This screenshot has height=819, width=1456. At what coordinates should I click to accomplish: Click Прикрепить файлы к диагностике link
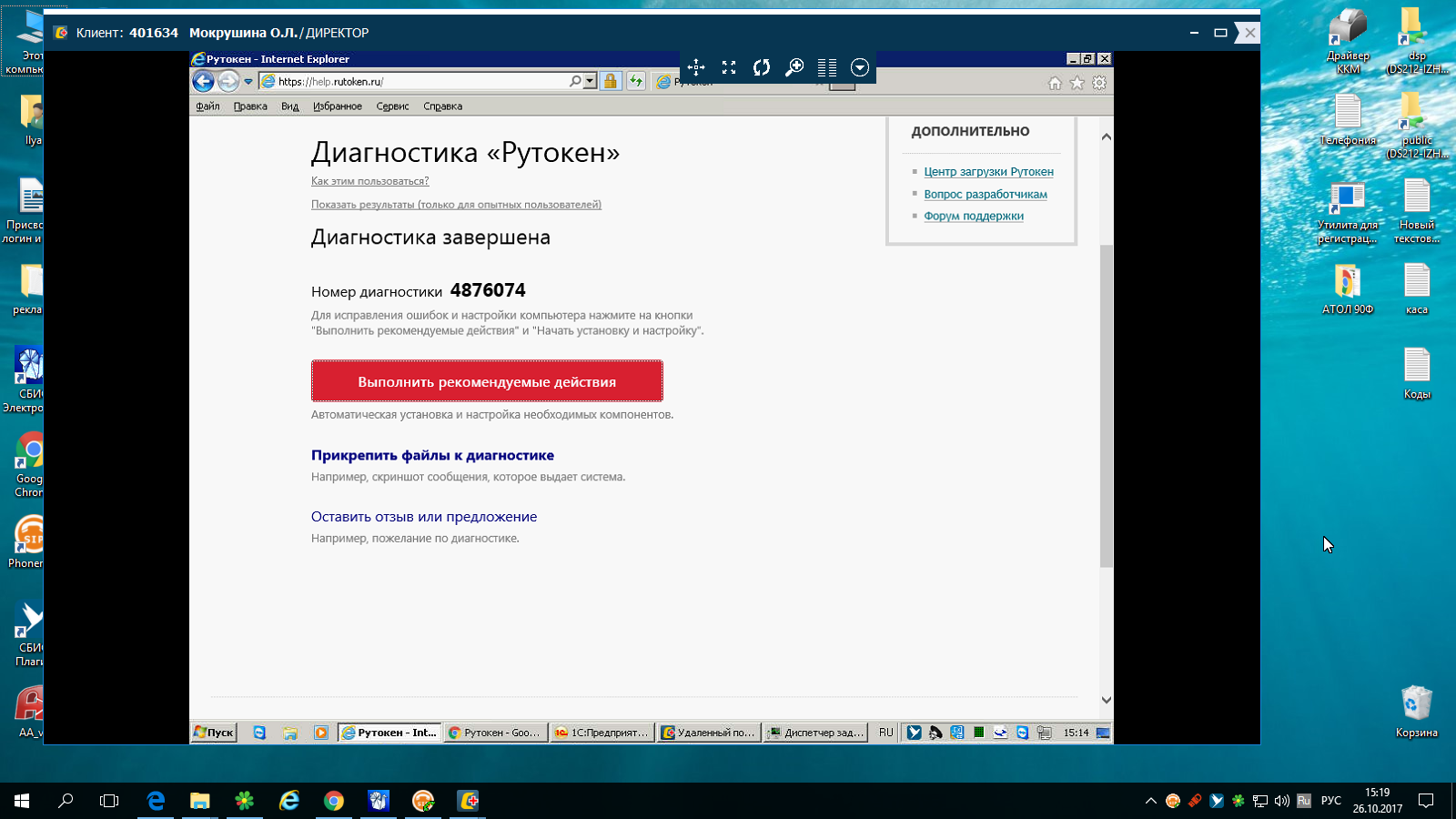pyautogui.click(x=432, y=455)
